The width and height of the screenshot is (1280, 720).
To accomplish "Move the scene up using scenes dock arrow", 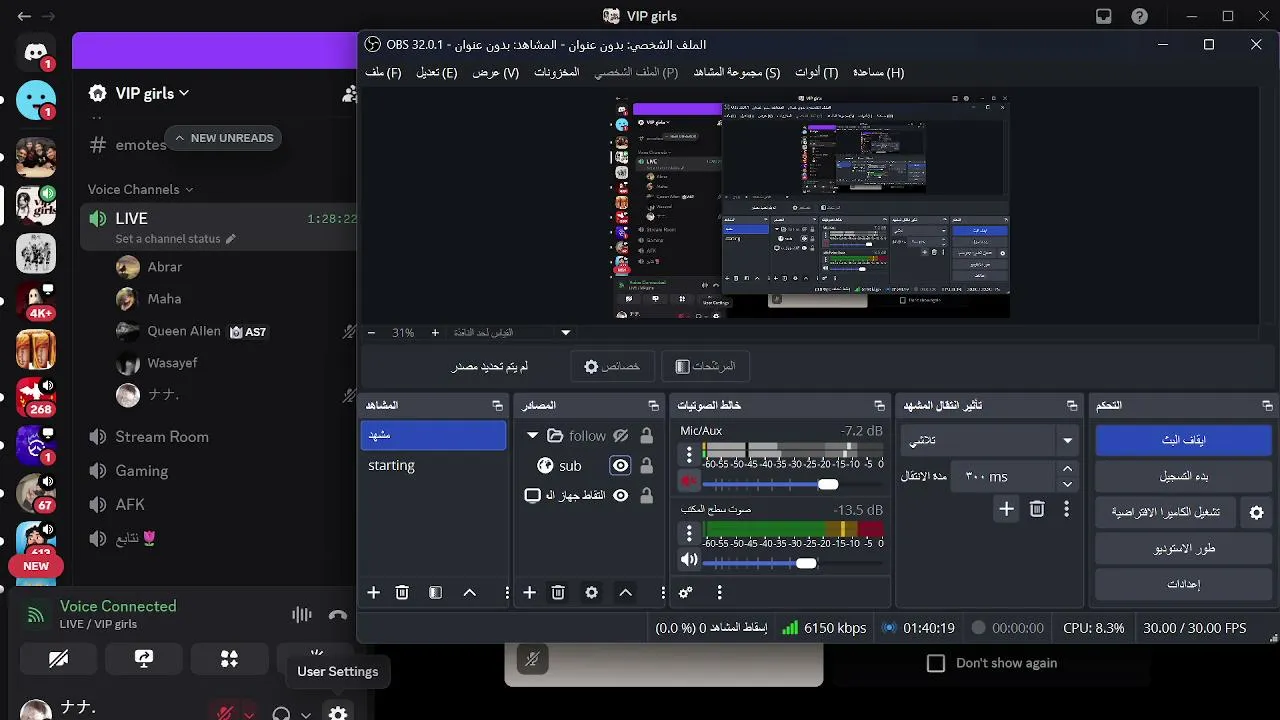I will 470,593.
